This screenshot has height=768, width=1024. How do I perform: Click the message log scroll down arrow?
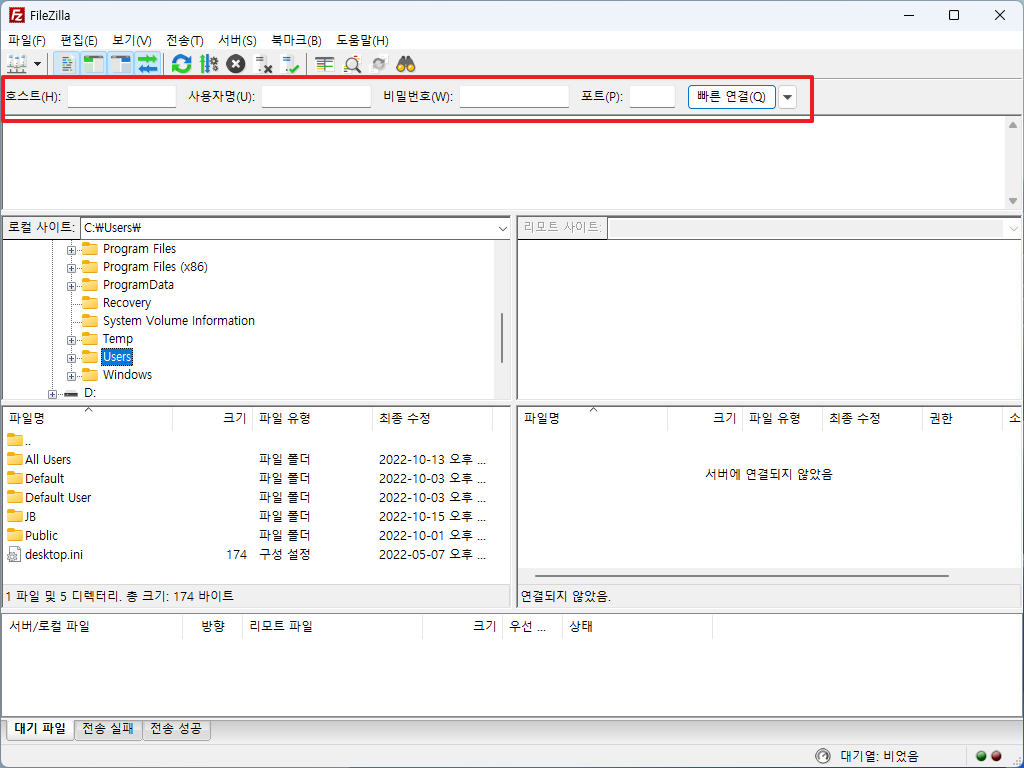point(1013,200)
